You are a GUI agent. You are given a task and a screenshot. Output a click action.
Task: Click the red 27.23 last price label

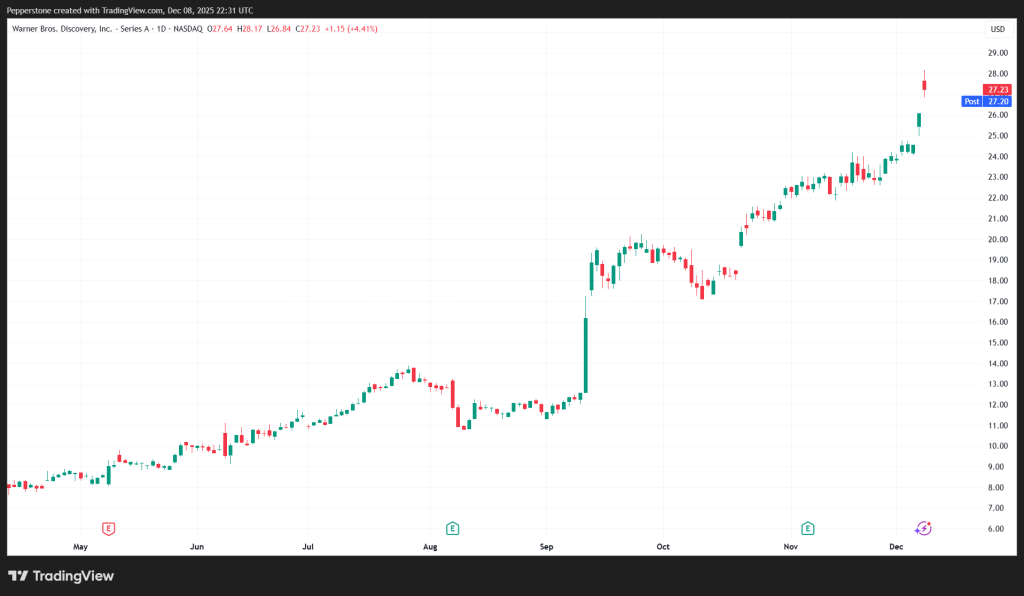pyautogui.click(x=997, y=89)
